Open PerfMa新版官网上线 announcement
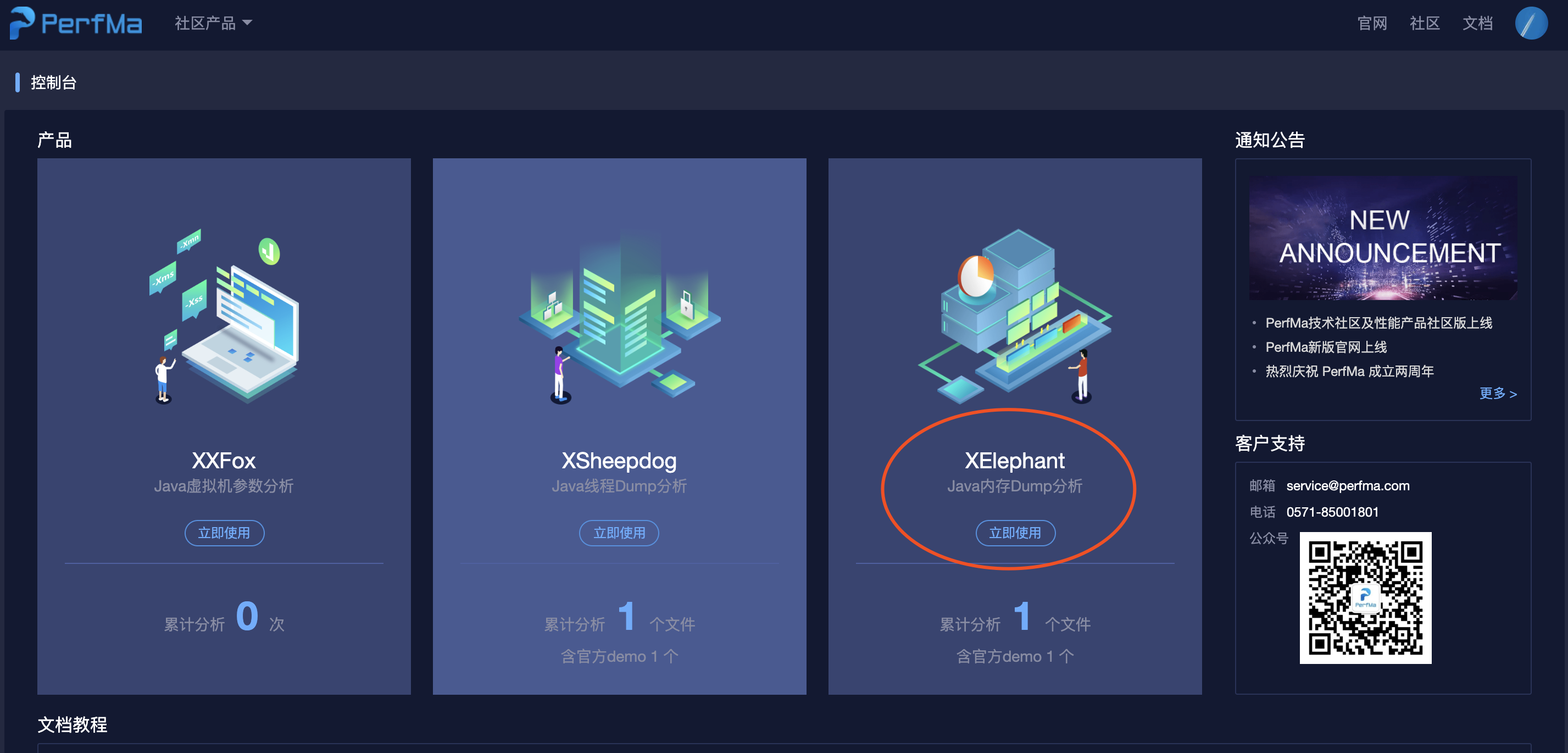The image size is (1568, 753). [x=1326, y=347]
